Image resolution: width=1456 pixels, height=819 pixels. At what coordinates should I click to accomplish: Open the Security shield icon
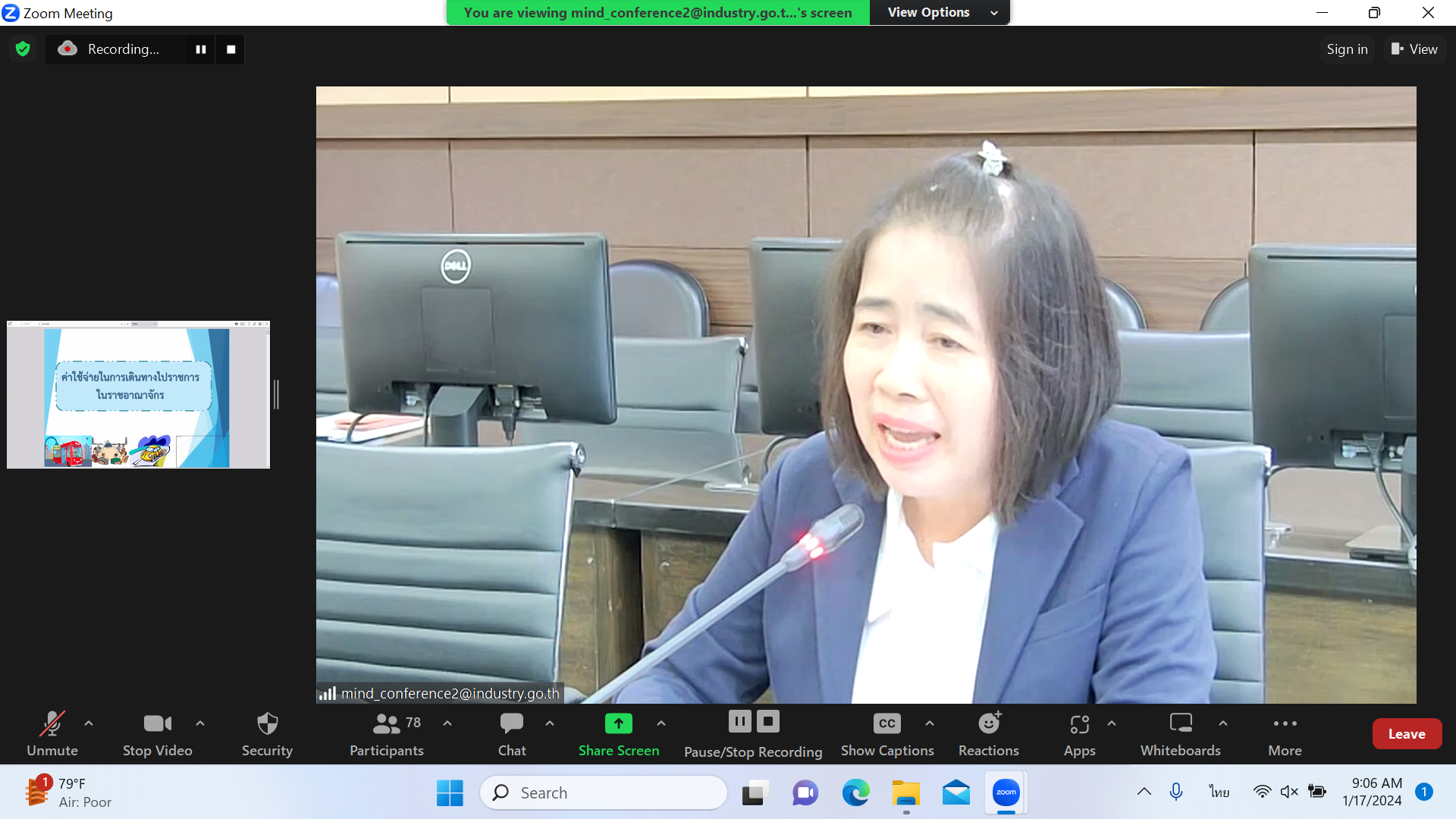pyautogui.click(x=267, y=723)
